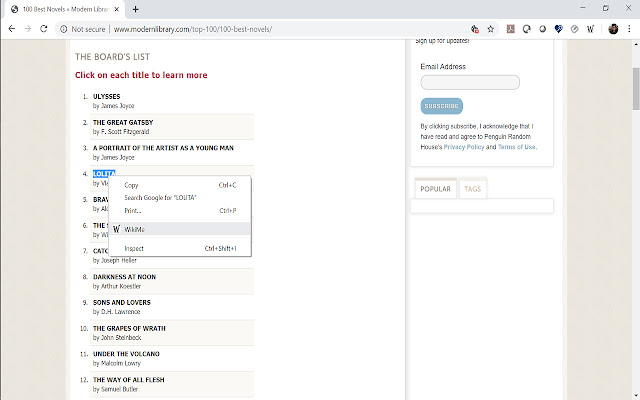This screenshot has width=640, height=400.
Task: Click the dark circle extension icon
Action: coord(542,29)
